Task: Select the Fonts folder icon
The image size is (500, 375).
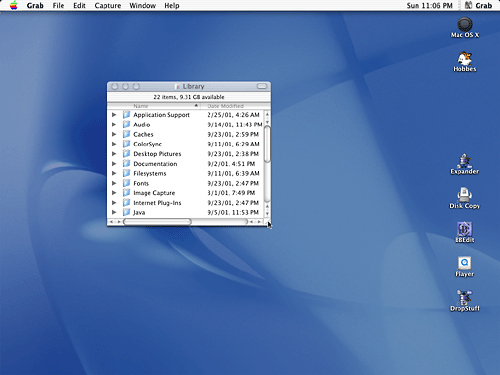Action: pyautogui.click(x=127, y=183)
